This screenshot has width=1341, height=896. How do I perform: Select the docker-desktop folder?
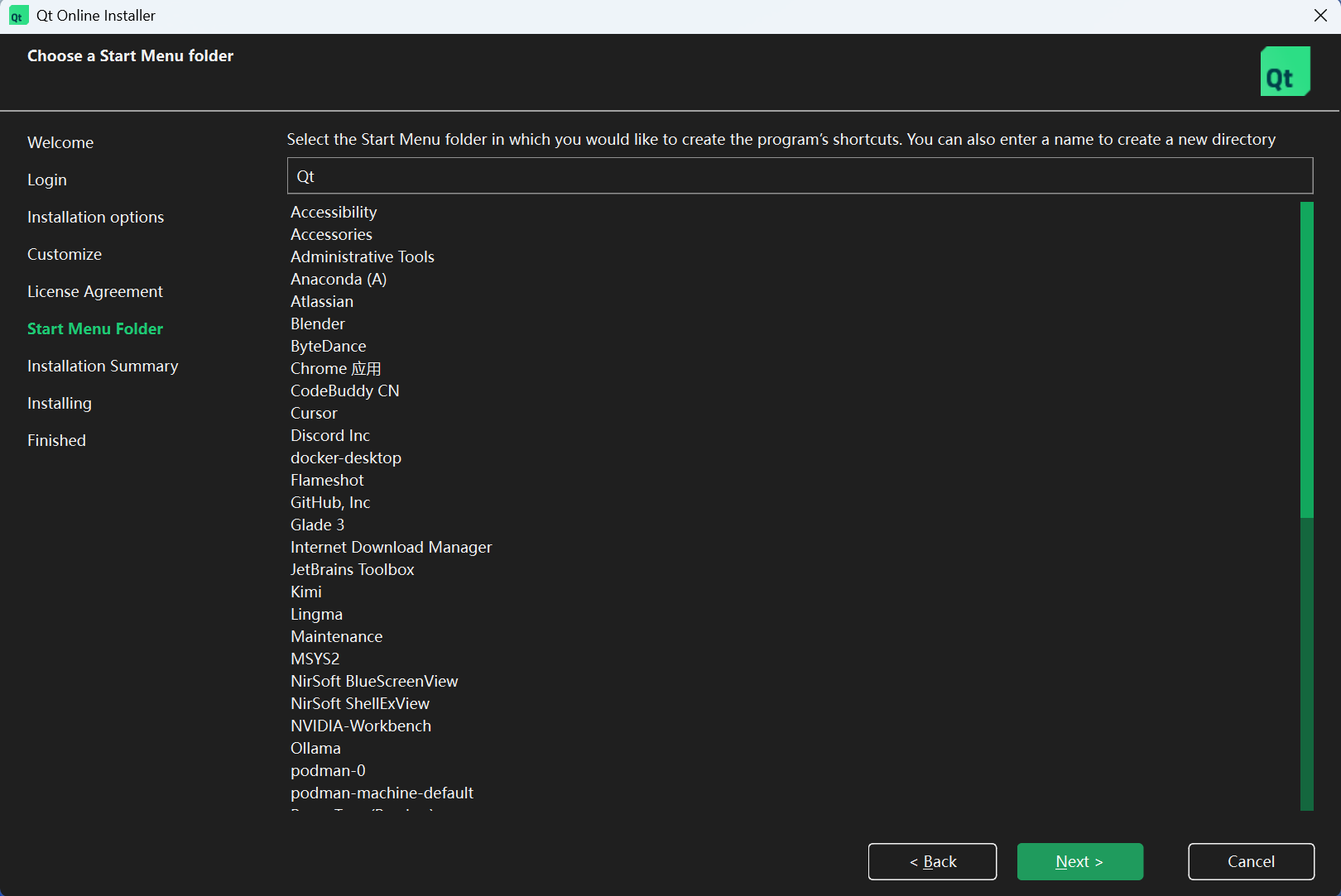tap(346, 458)
